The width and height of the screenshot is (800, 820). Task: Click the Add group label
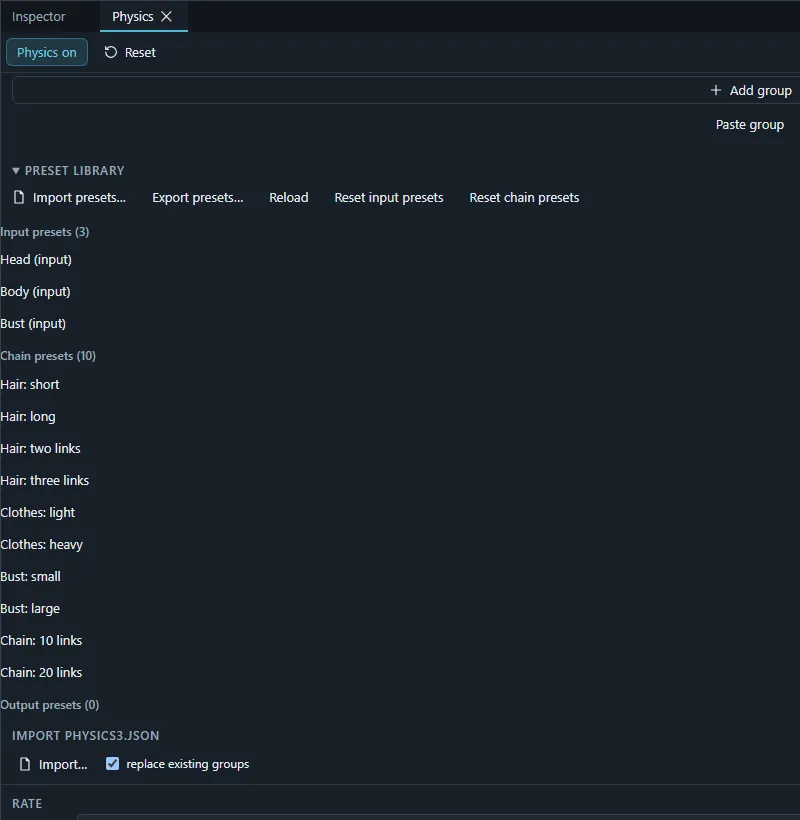pyautogui.click(x=760, y=90)
